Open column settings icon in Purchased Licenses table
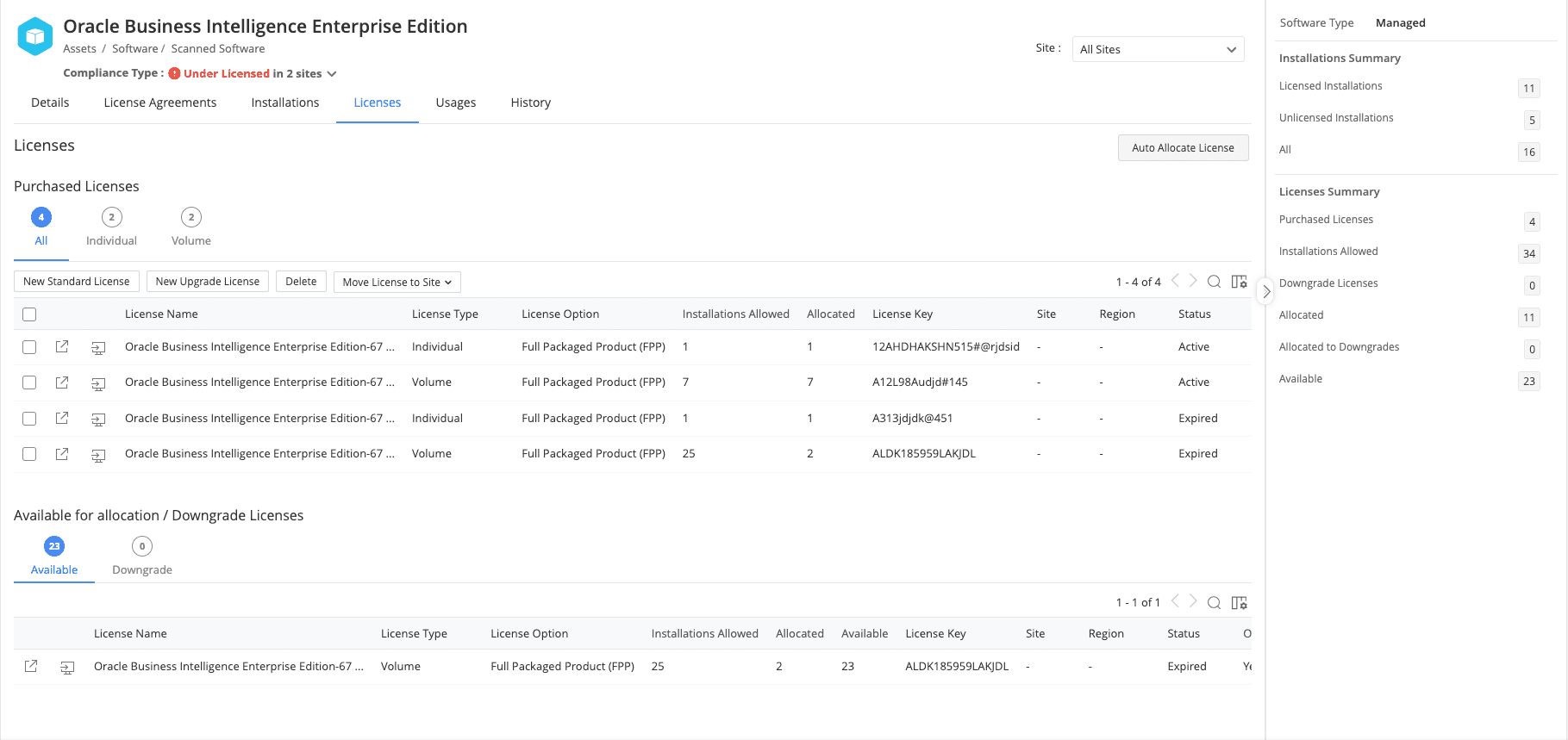The height and width of the screenshot is (740, 1568). point(1240,282)
